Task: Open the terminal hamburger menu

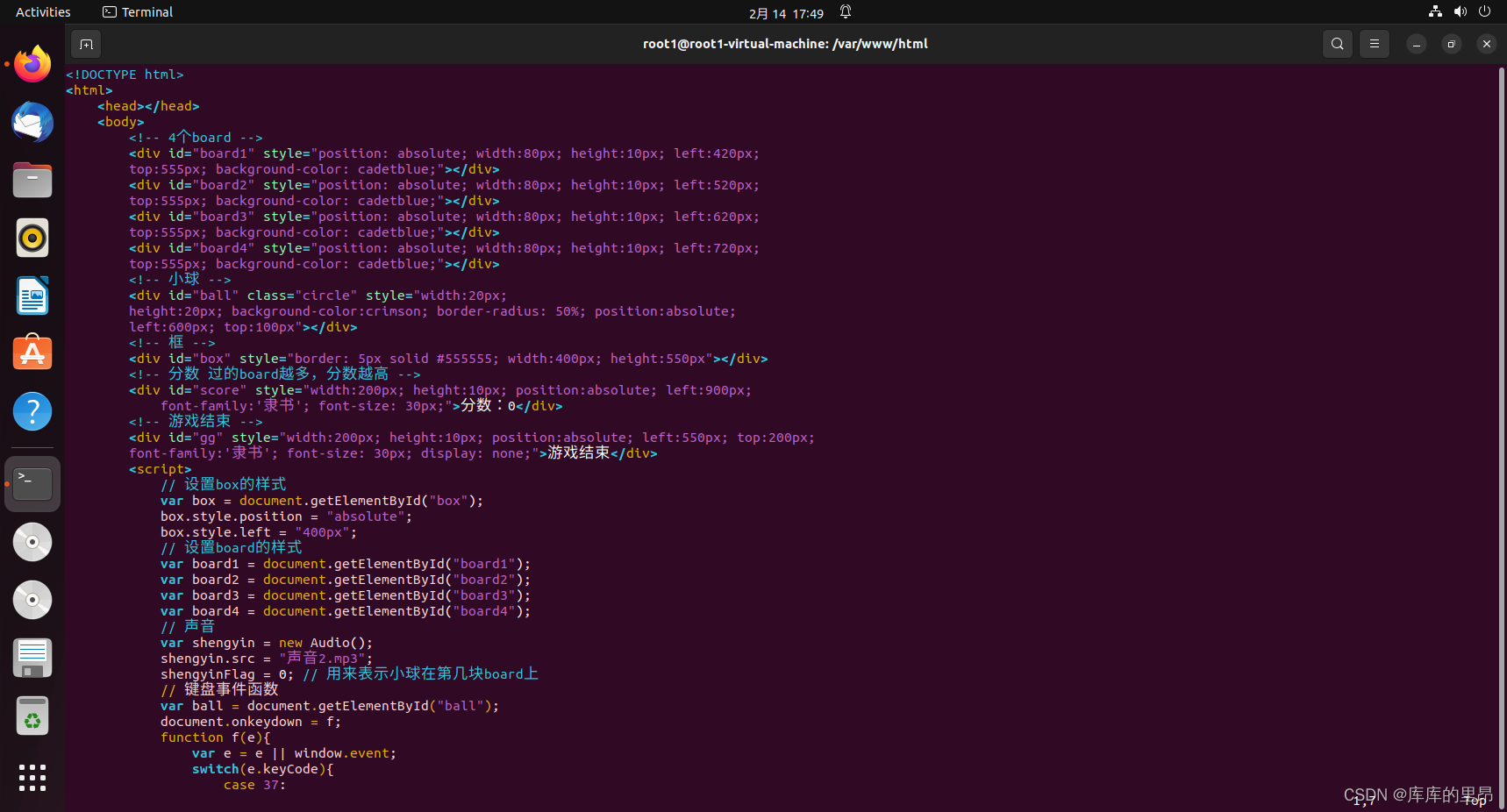Action: pos(1375,44)
